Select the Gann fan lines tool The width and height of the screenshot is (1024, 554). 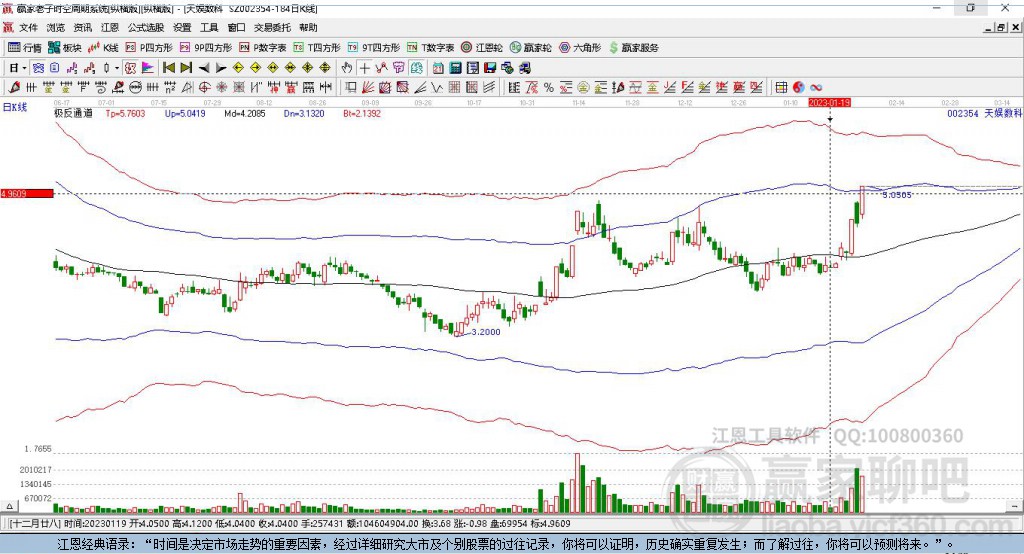point(368,87)
